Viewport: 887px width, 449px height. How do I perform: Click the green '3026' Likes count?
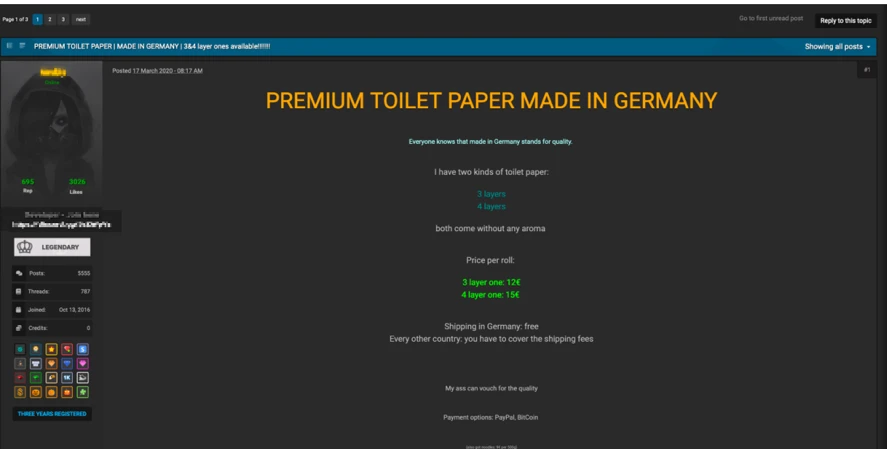pos(77,182)
